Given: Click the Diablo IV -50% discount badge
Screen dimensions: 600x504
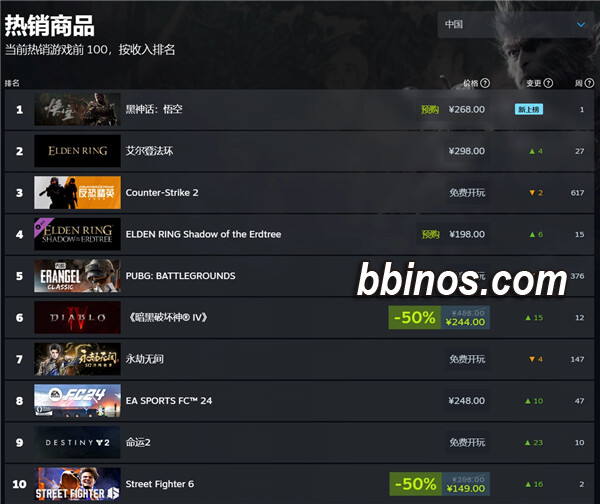Looking at the screenshot, I should 414,318.
